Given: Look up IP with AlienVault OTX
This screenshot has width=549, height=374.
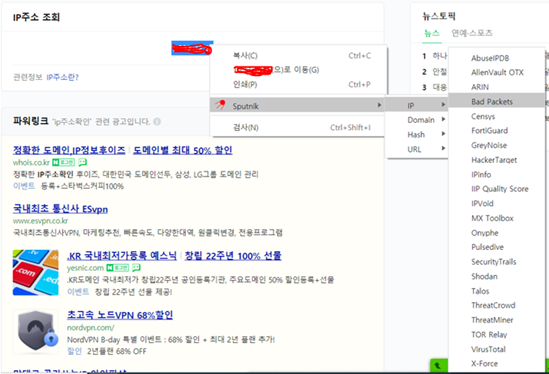Looking at the screenshot, I should click(496, 72).
